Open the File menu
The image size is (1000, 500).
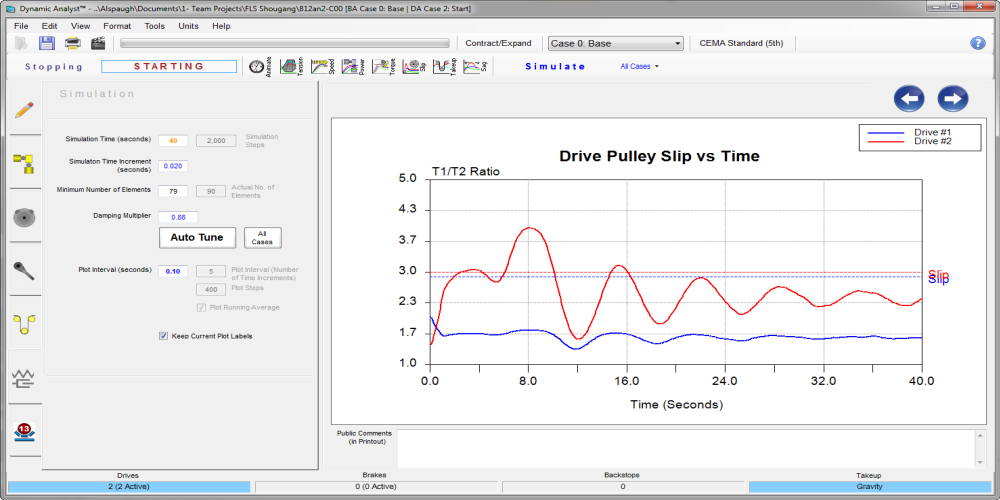point(21,26)
